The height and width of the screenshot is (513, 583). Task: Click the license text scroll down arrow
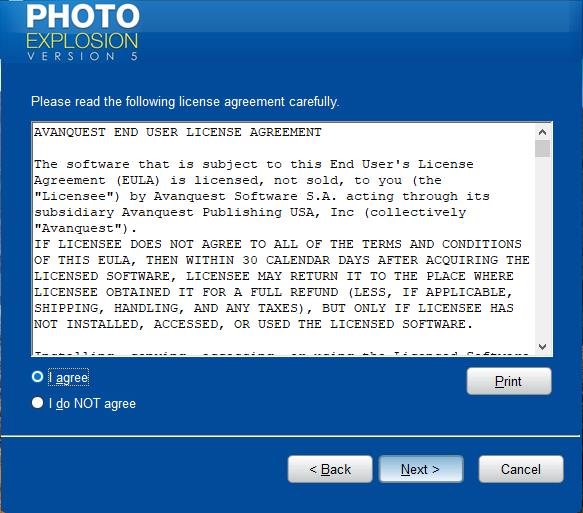tap(542, 347)
